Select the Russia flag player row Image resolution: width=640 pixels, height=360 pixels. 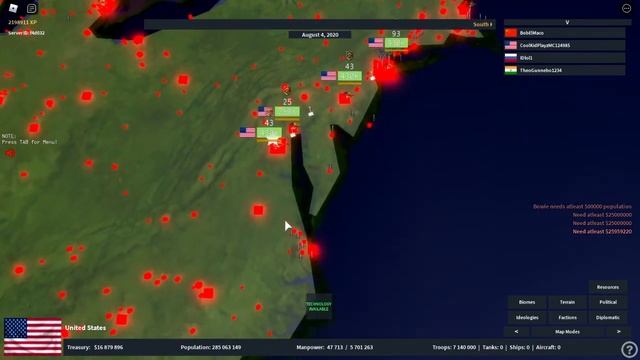point(565,58)
